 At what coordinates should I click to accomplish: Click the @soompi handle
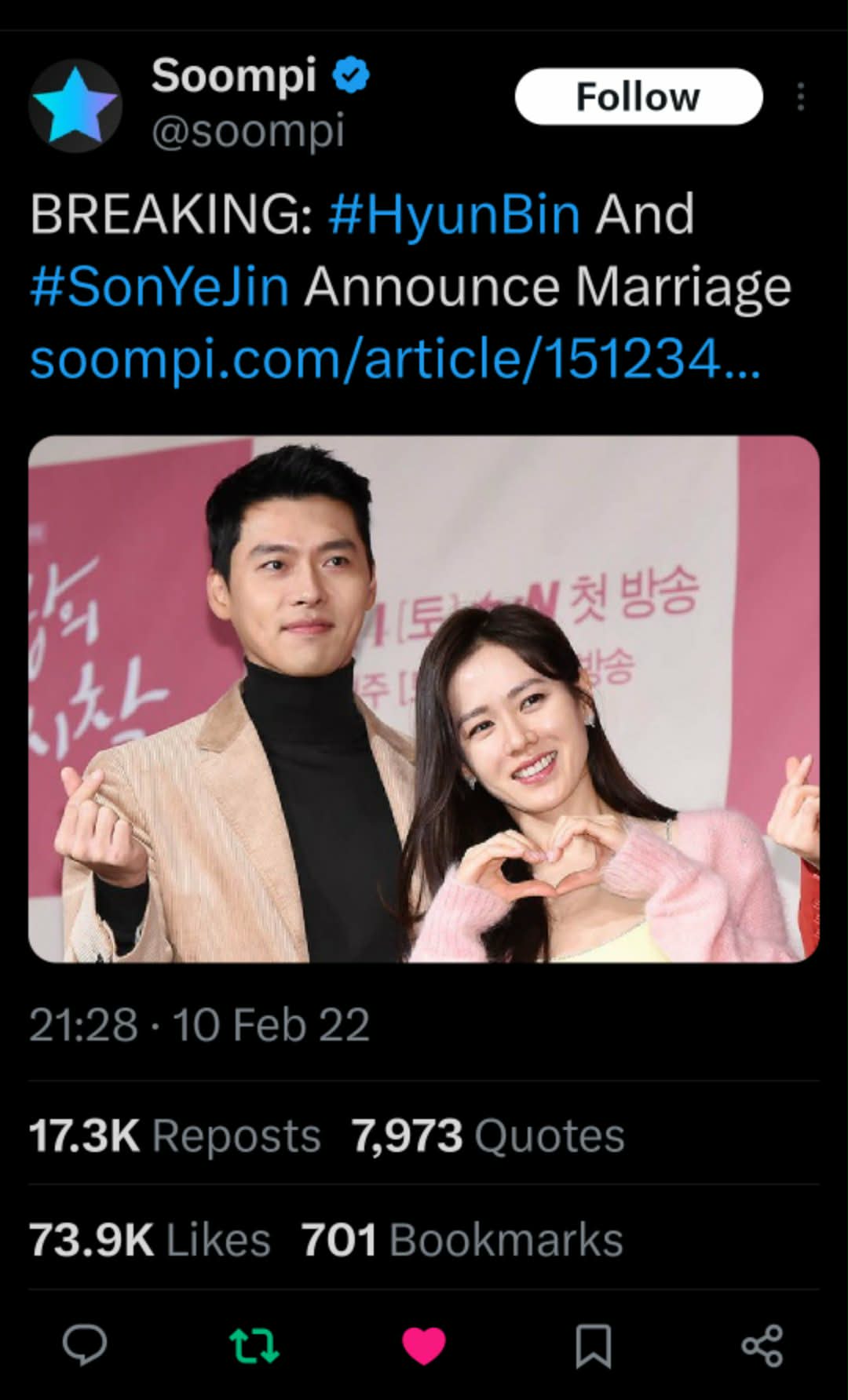(x=248, y=130)
